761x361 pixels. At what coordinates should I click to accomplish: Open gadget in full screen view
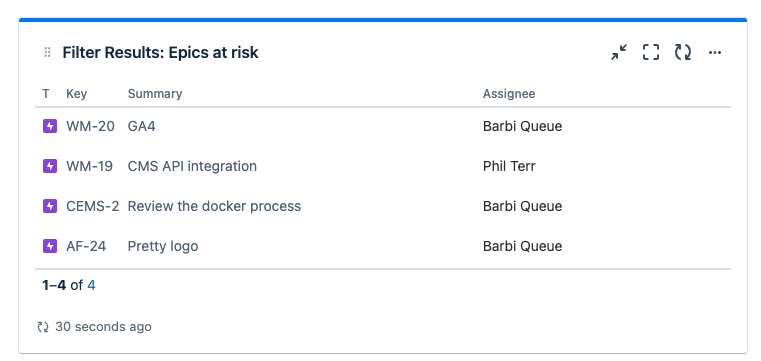click(651, 52)
